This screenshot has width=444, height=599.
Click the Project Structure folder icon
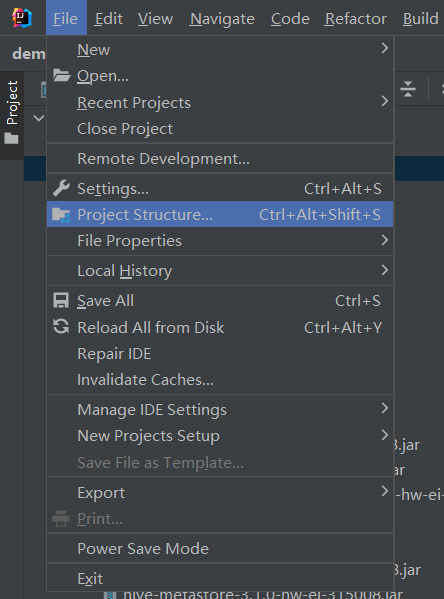pos(61,215)
